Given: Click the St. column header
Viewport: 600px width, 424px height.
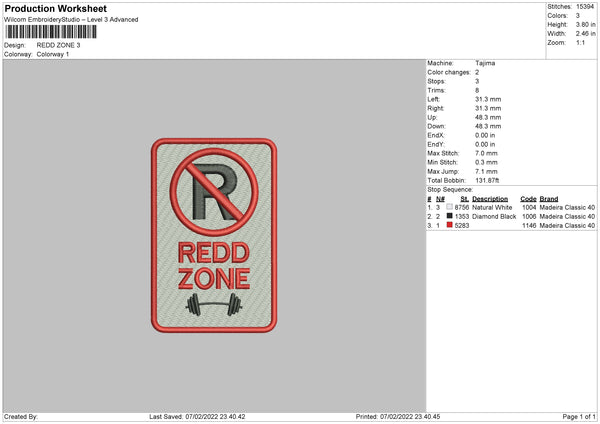Looking at the screenshot, I should 463,198.
